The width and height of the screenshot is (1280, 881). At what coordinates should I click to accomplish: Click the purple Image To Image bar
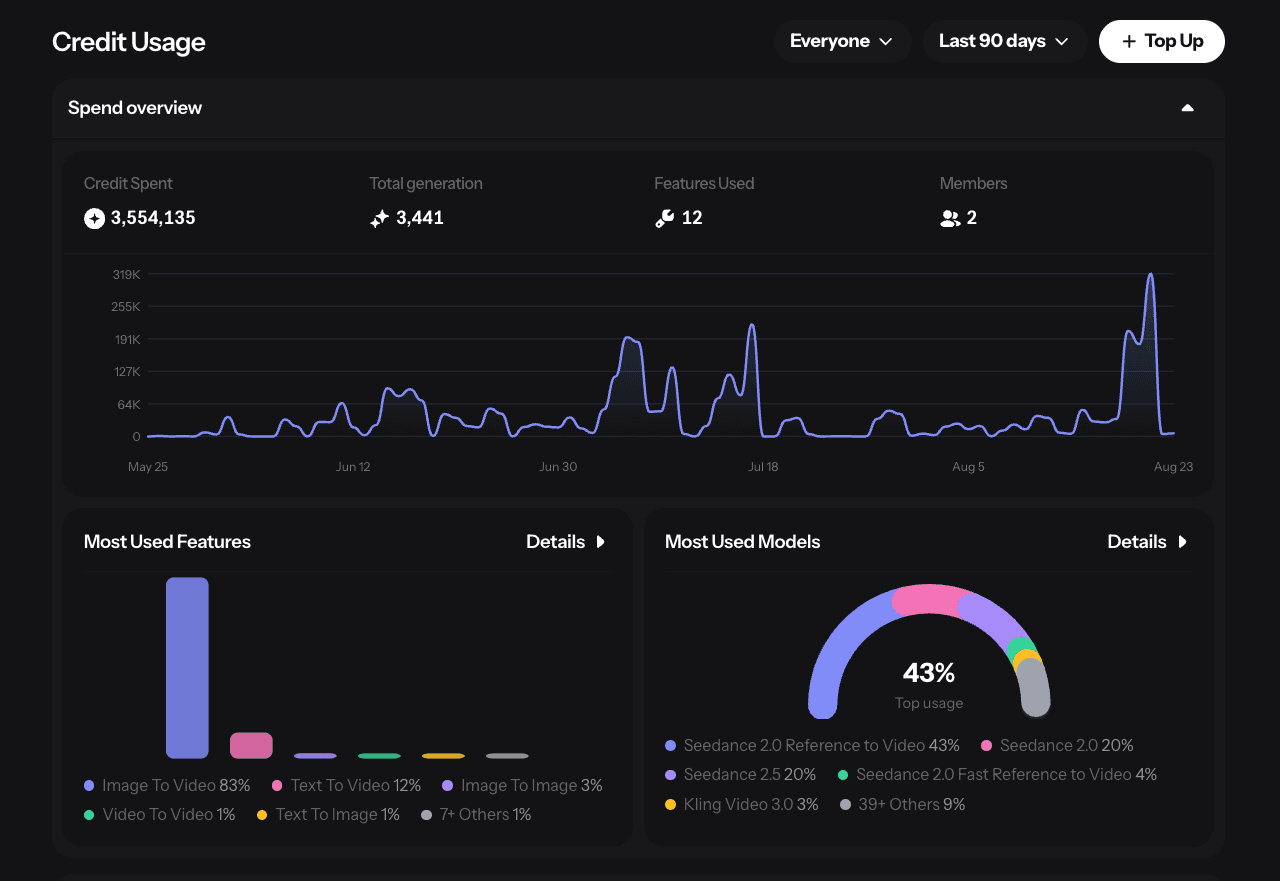(315, 756)
